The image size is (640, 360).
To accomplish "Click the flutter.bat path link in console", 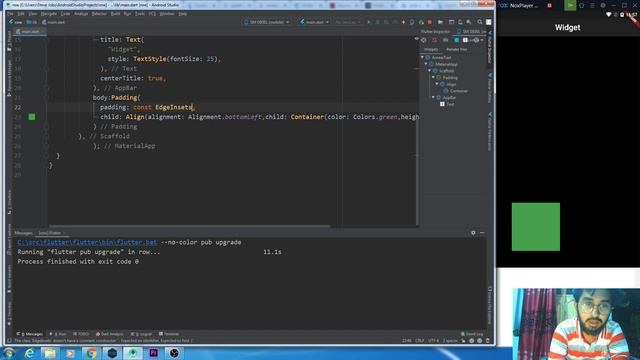I will (x=87, y=242).
